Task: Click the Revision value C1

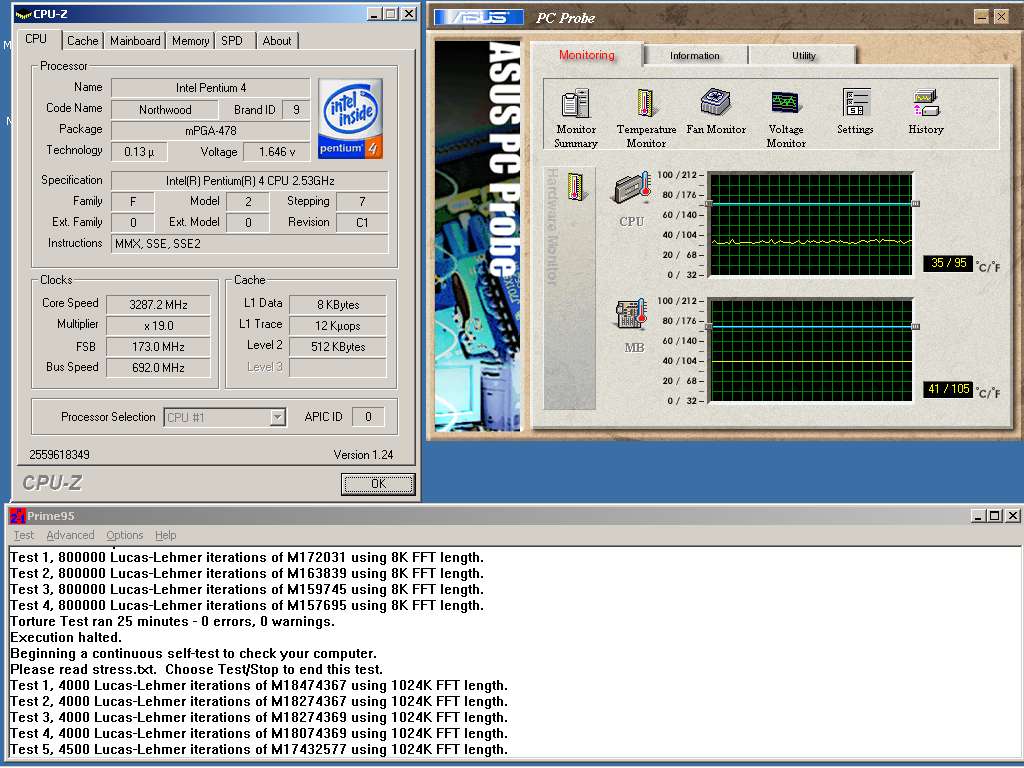Action: pos(362,223)
